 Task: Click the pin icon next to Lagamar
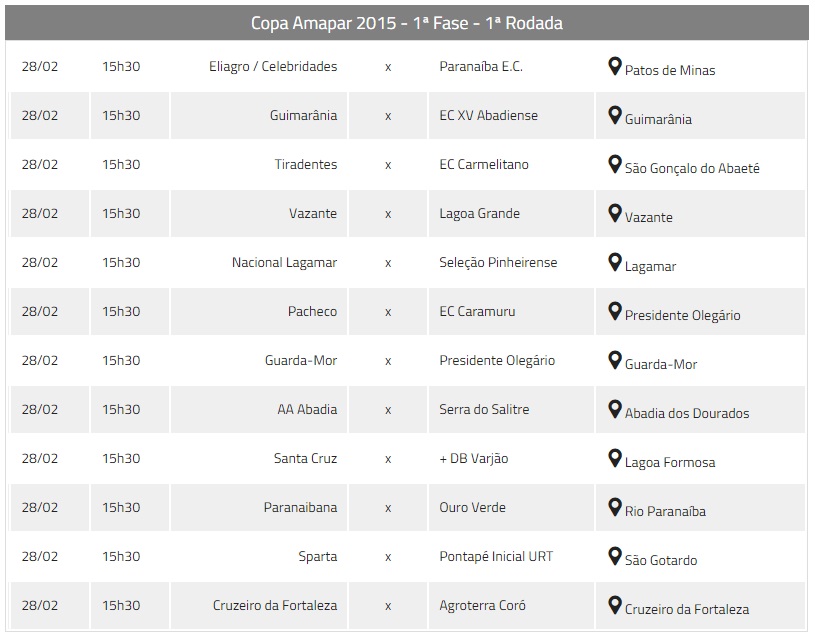point(615,262)
